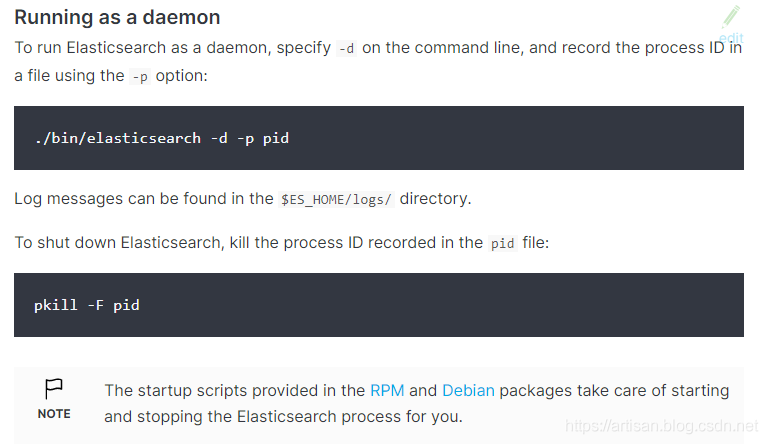Click the "To run Elasticsearch as a daemon" paragraph
The height and width of the screenshot is (444, 768).
pyautogui.click(x=170, y=48)
